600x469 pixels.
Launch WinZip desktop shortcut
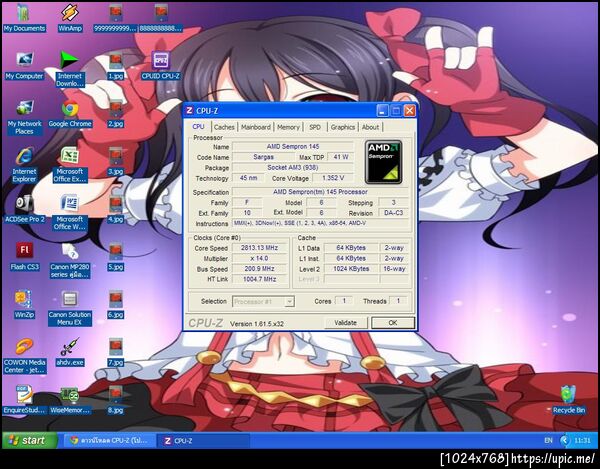coord(24,304)
